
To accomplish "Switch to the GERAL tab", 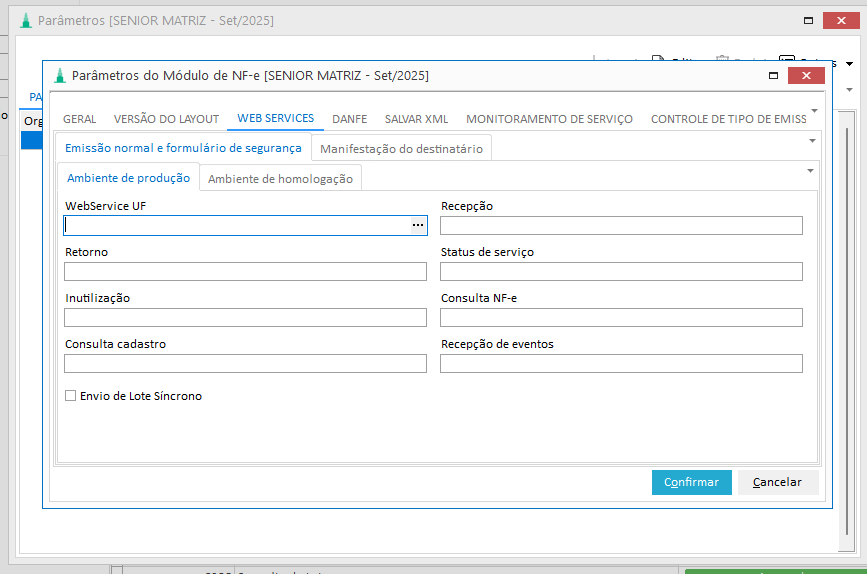I will point(80,119).
